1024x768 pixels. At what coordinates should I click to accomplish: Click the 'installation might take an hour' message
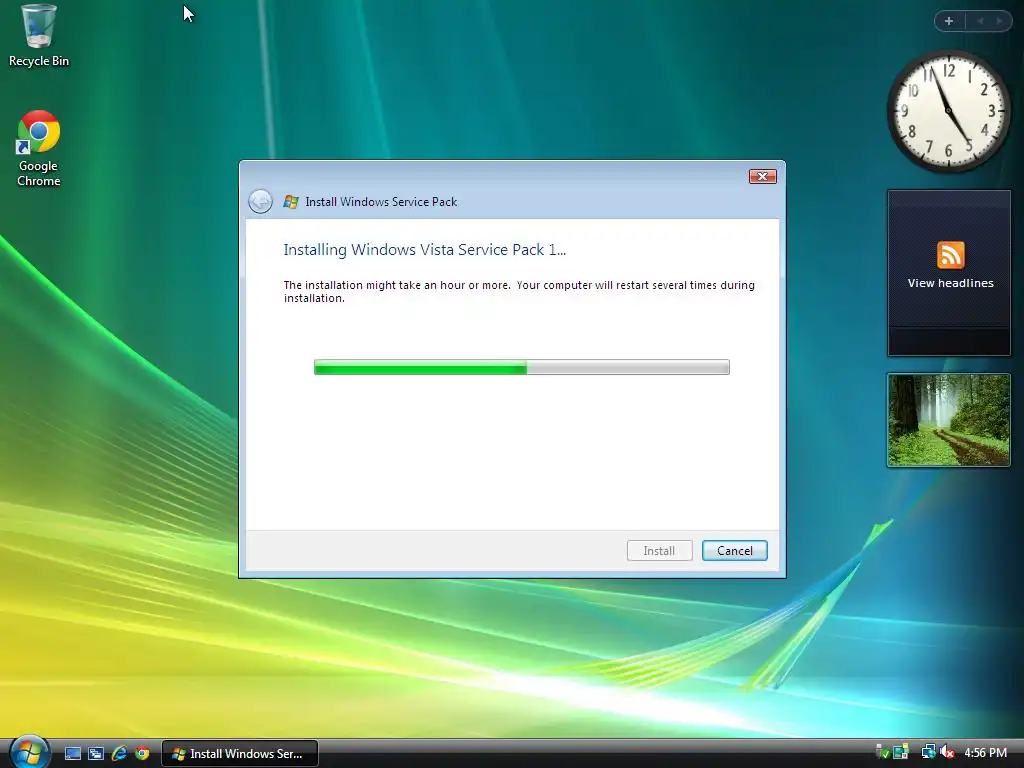519,291
